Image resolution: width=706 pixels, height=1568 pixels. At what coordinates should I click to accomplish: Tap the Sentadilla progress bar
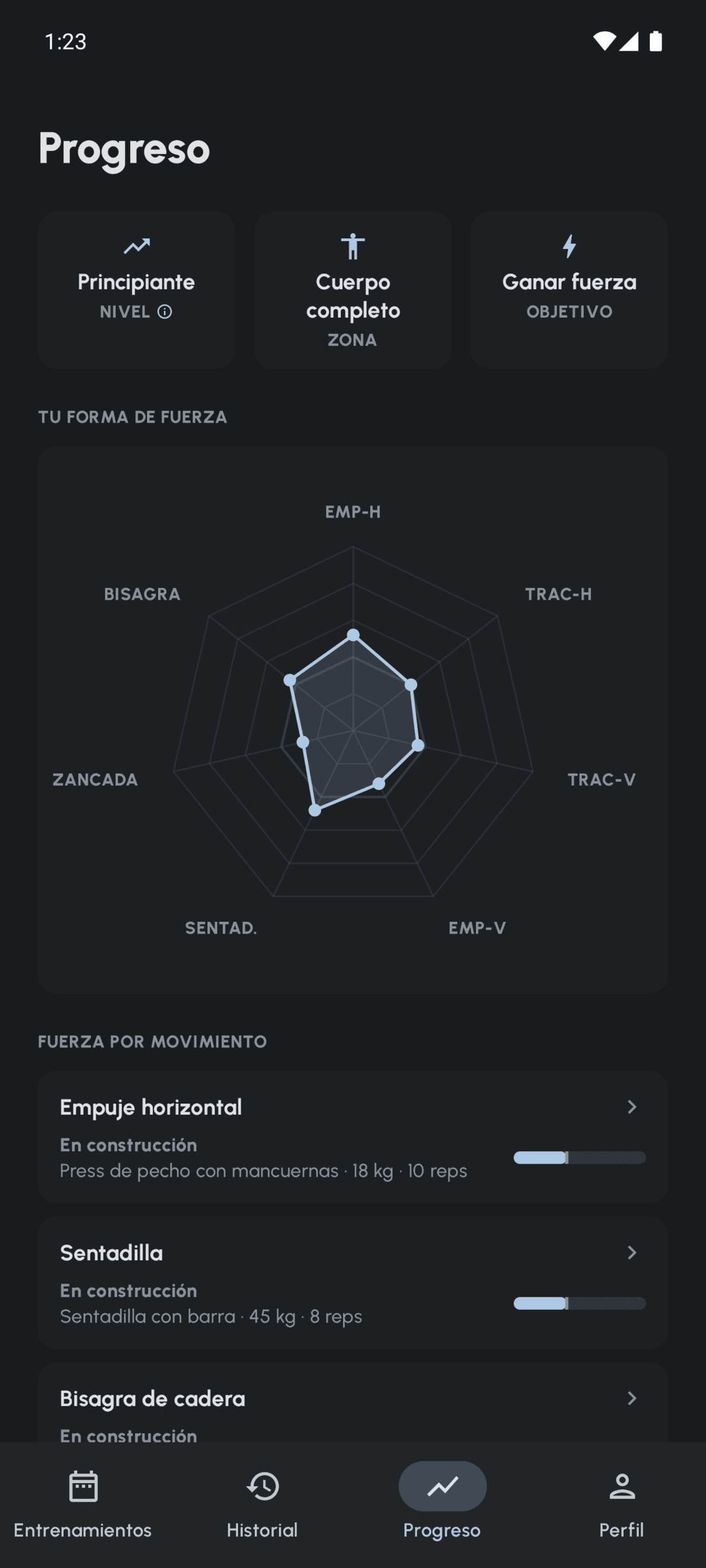click(580, 1303)
